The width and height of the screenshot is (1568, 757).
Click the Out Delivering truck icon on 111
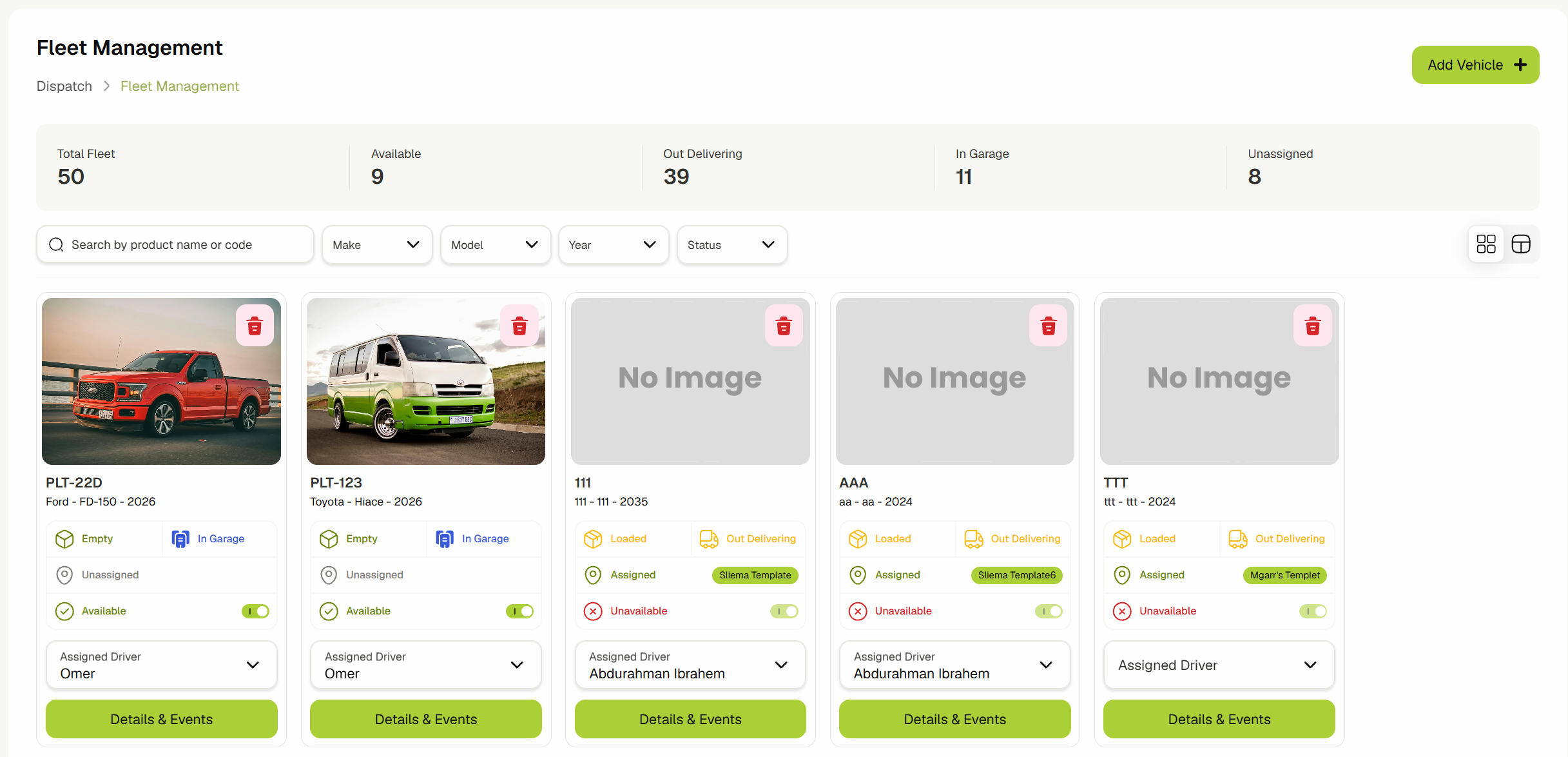coord(709,538)
